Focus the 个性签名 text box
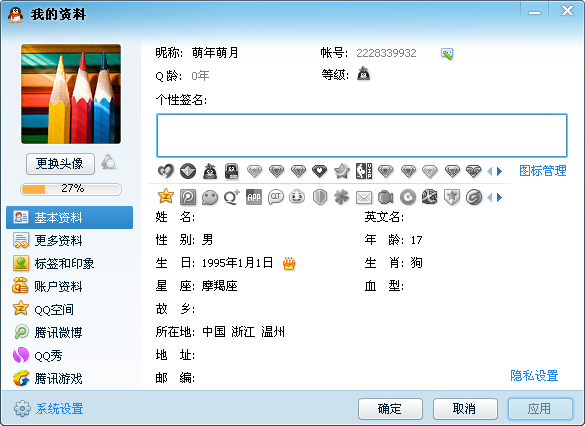 [x=362, y=135]
